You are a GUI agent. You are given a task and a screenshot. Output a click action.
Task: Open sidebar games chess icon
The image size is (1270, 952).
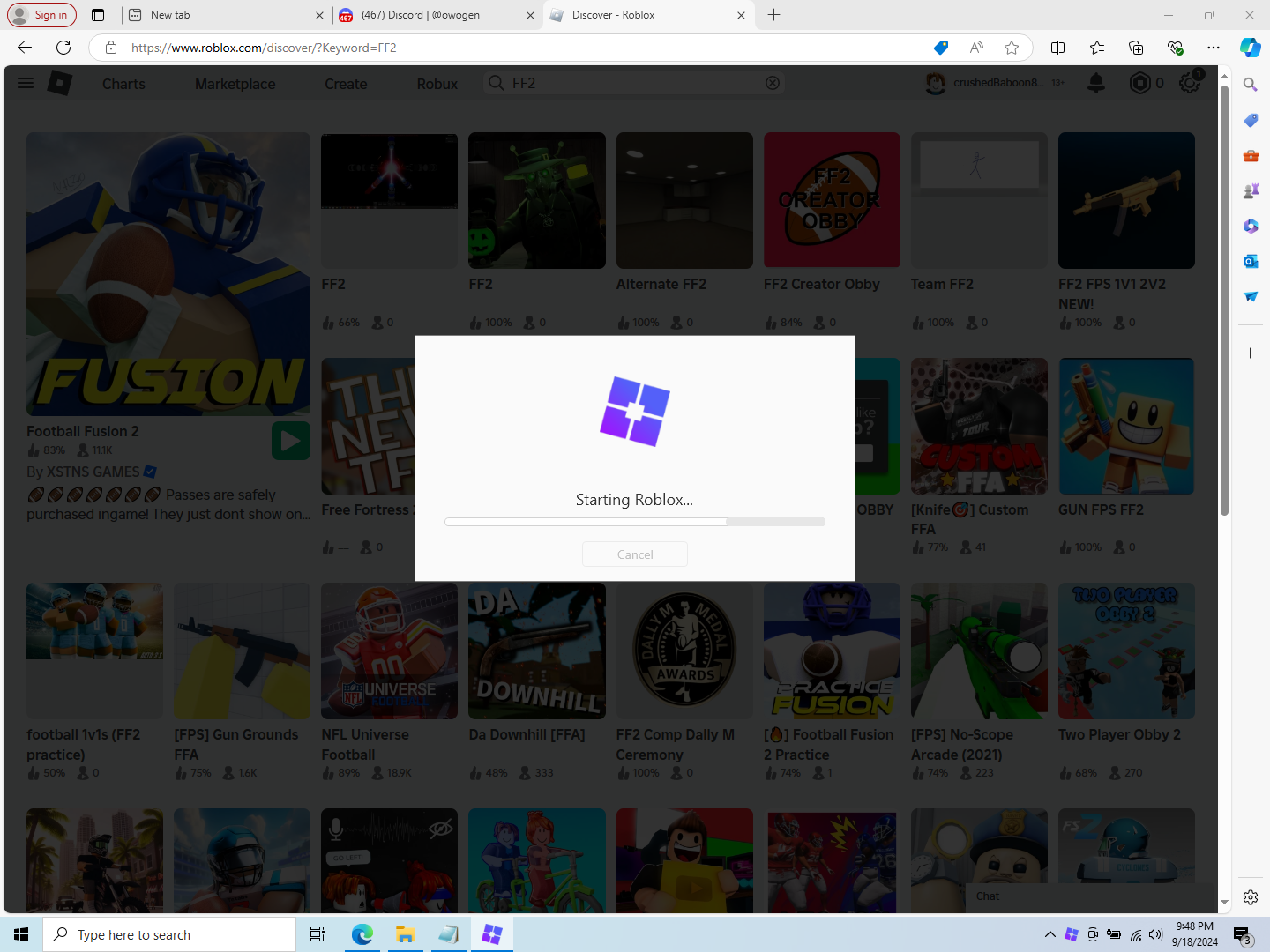1251,190
